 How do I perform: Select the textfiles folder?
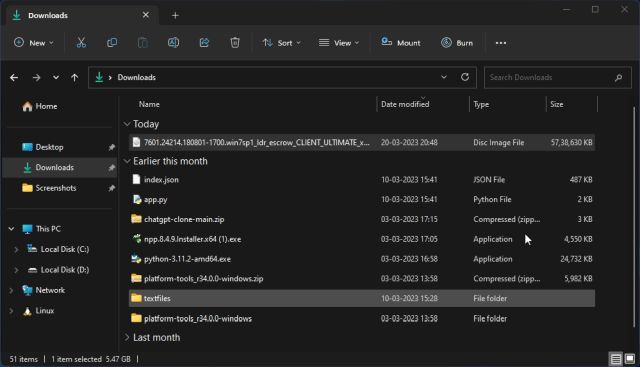coord(362,298)
